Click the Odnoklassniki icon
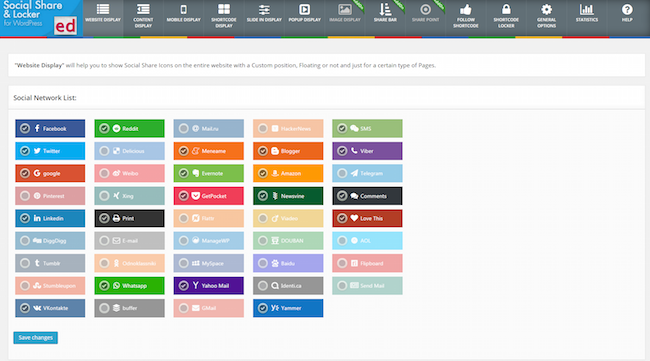The image size is (650, 361). 116,263
